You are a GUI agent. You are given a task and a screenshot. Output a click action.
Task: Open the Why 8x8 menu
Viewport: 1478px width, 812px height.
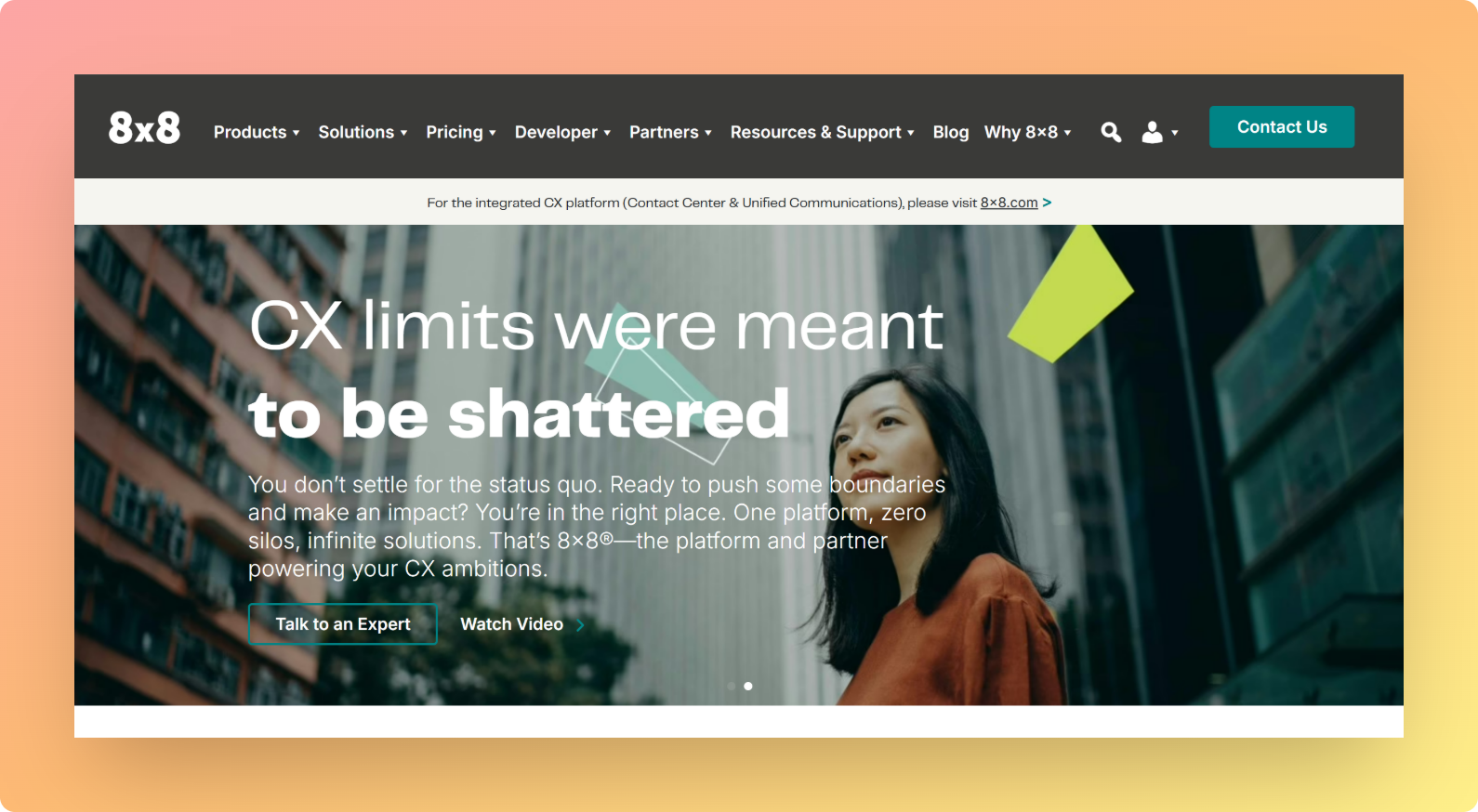point(1028,132)
